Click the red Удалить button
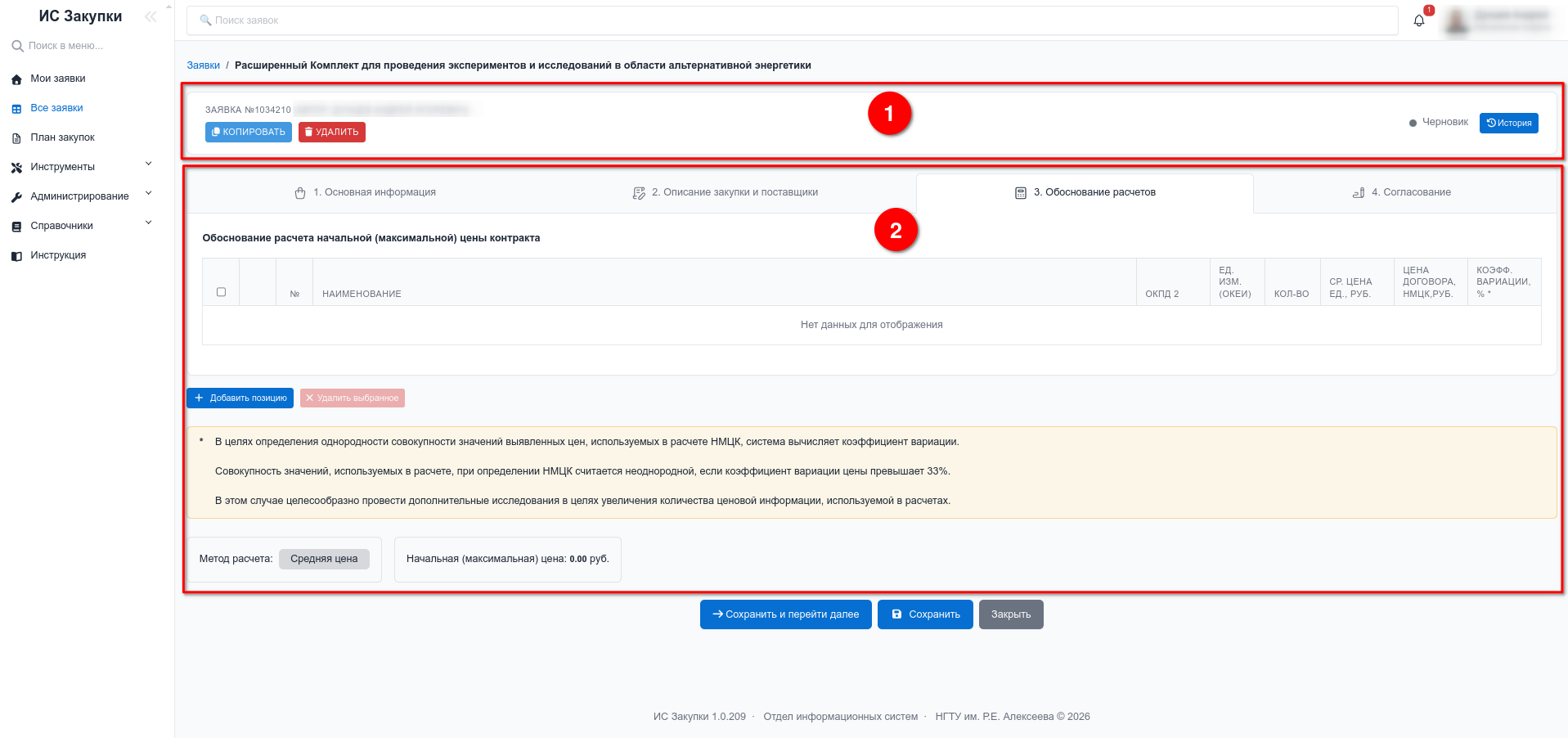 pyautogui.click(x=332, y=132)
